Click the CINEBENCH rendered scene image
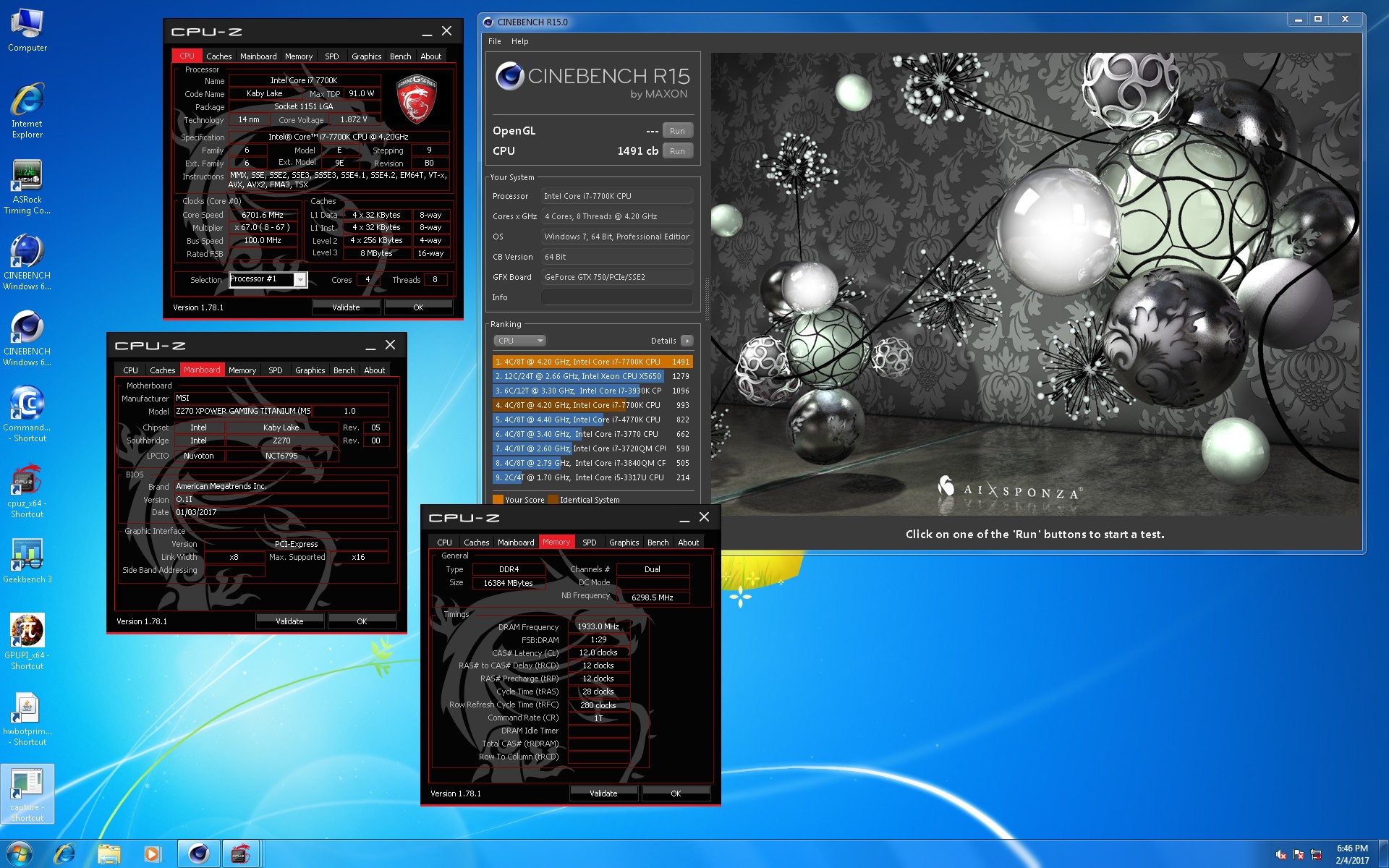Image resolution: width=1389 pixels, height=868 pixels. tap(1035, 284)
